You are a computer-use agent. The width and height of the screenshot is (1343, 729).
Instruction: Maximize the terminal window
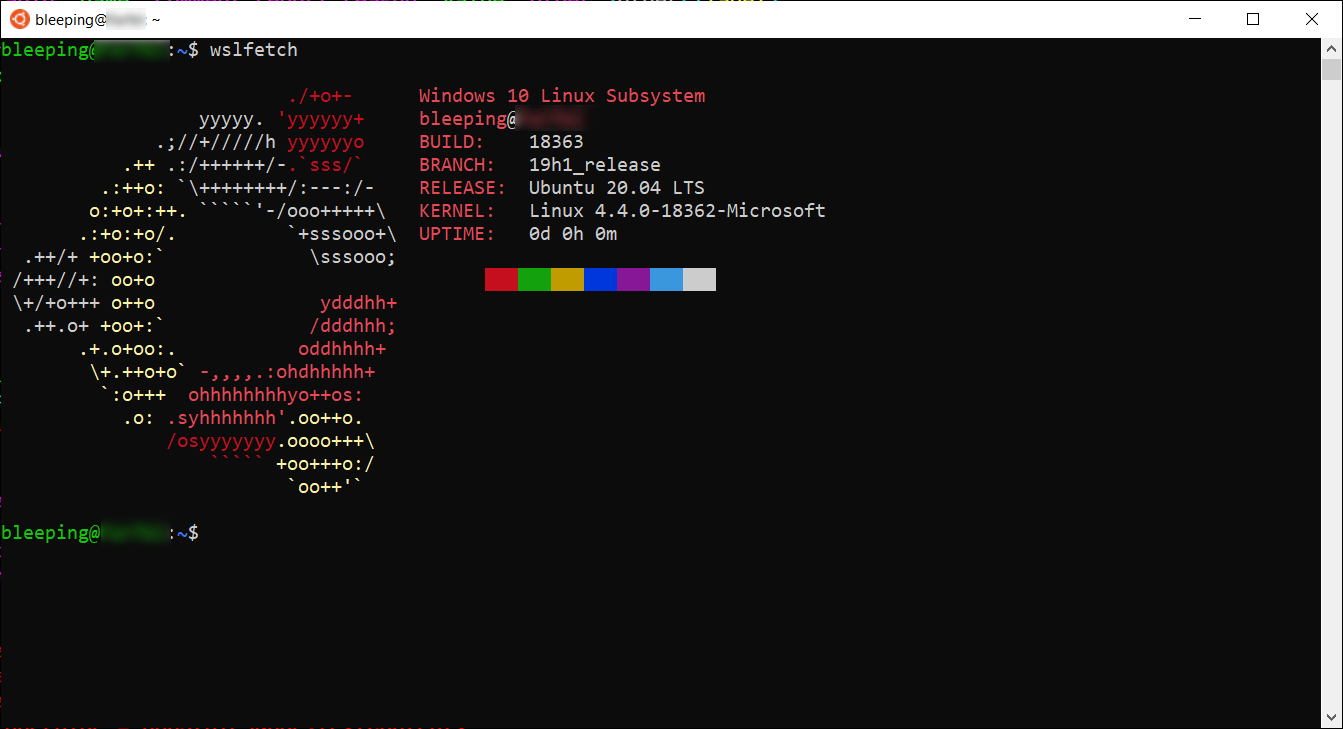(1253, 19)
